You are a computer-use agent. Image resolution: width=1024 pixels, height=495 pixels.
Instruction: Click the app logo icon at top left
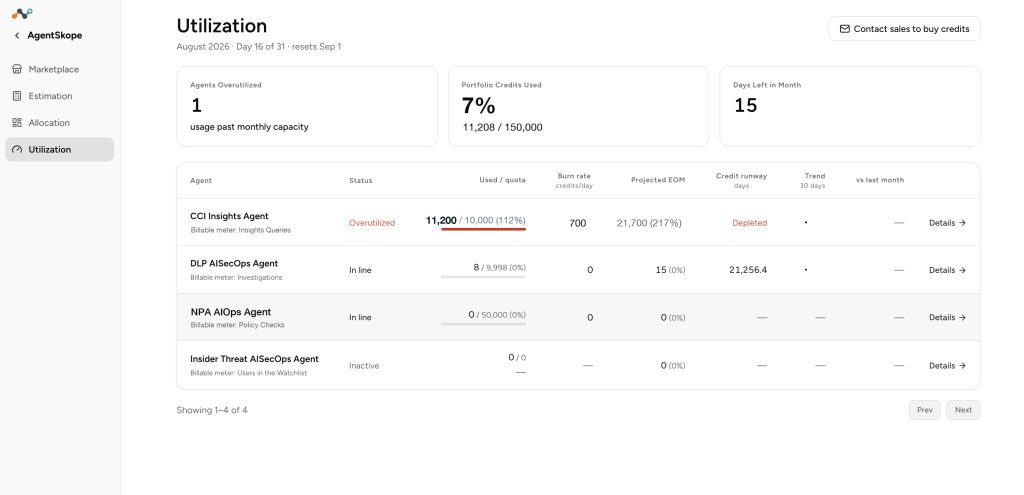pyautogui.click(x=22, y=13)
